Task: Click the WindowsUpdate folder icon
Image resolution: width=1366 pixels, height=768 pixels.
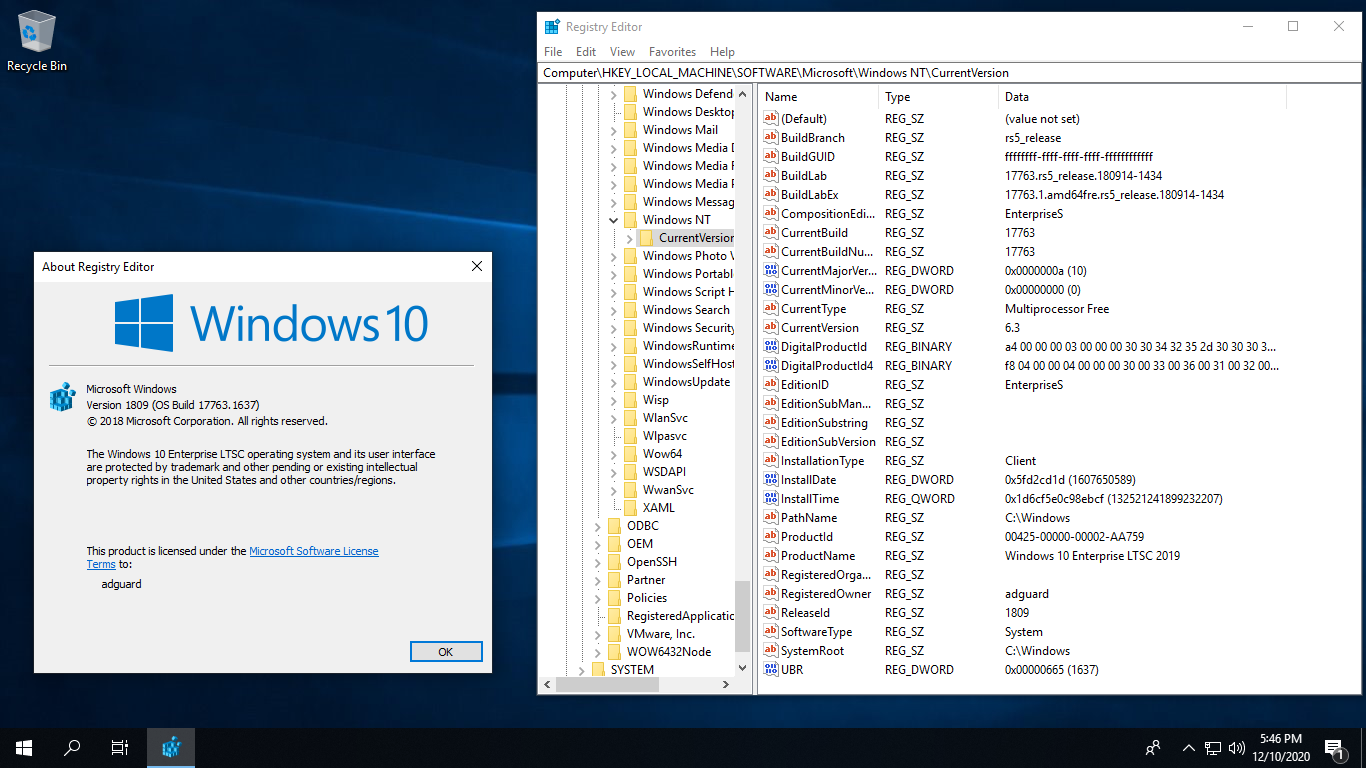Action: pyautogui.click(x=630, y=381)
